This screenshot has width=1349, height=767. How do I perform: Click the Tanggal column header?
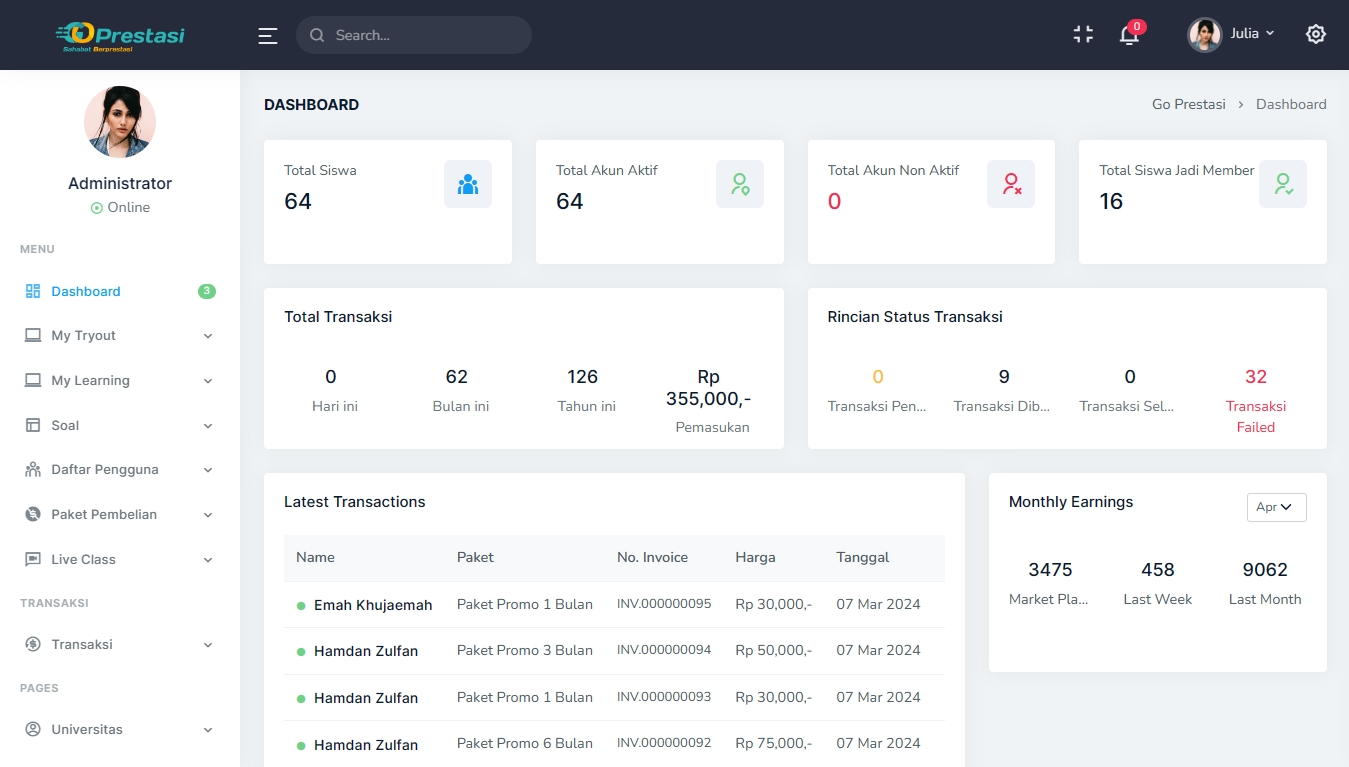point(863,557)
